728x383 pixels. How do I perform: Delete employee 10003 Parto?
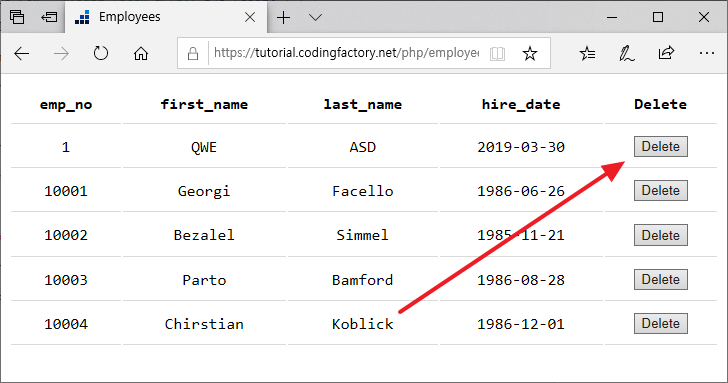tap(661, 279)
